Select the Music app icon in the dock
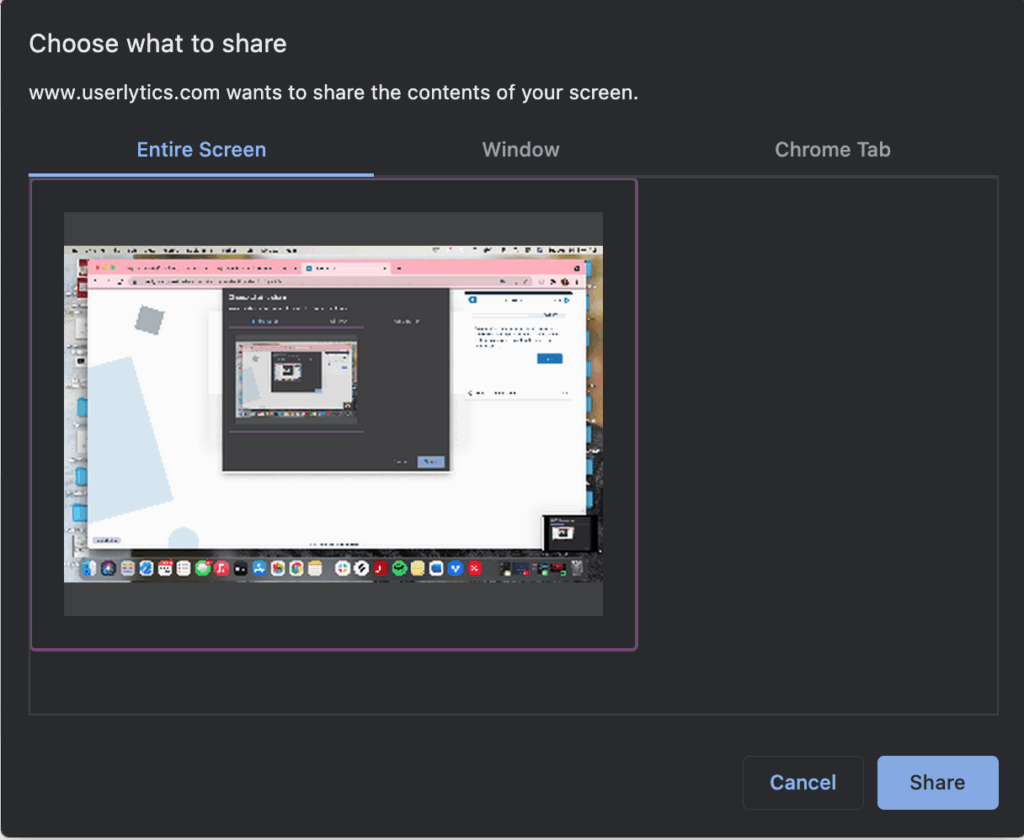Screen dimensions: 1024x840 220,568
